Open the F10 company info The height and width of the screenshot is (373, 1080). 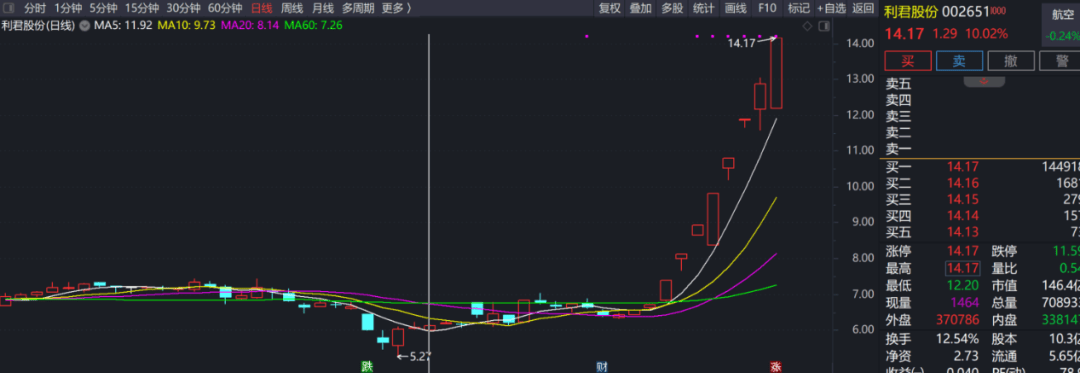[x=767, y=9]
